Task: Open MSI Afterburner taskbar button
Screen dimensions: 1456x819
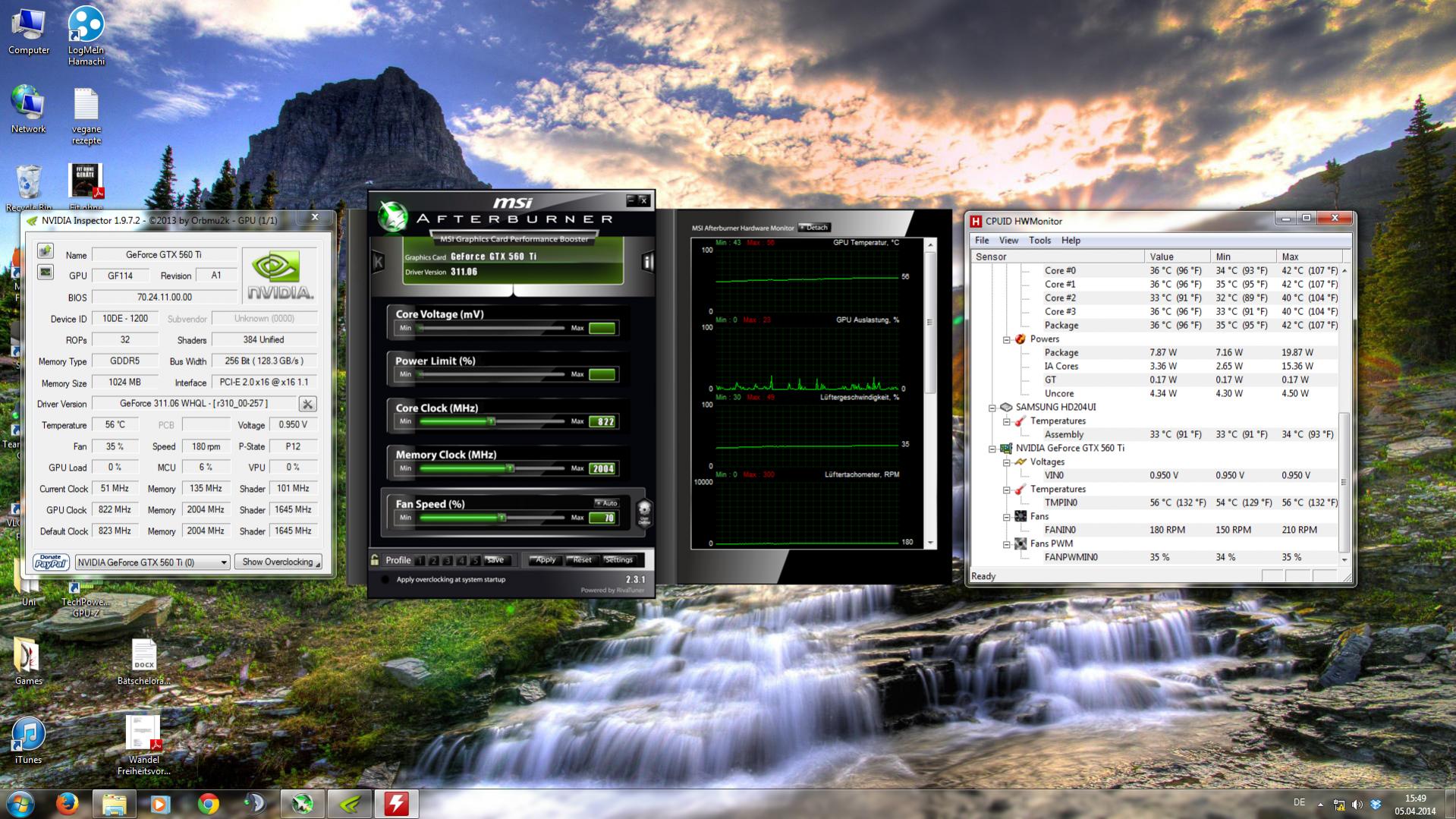Action: click(302, 803)
